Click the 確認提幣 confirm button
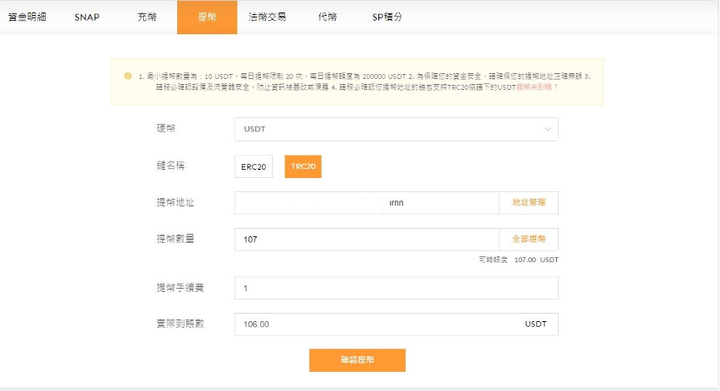Viewport: 720px width, 391px height. [357, 360]
